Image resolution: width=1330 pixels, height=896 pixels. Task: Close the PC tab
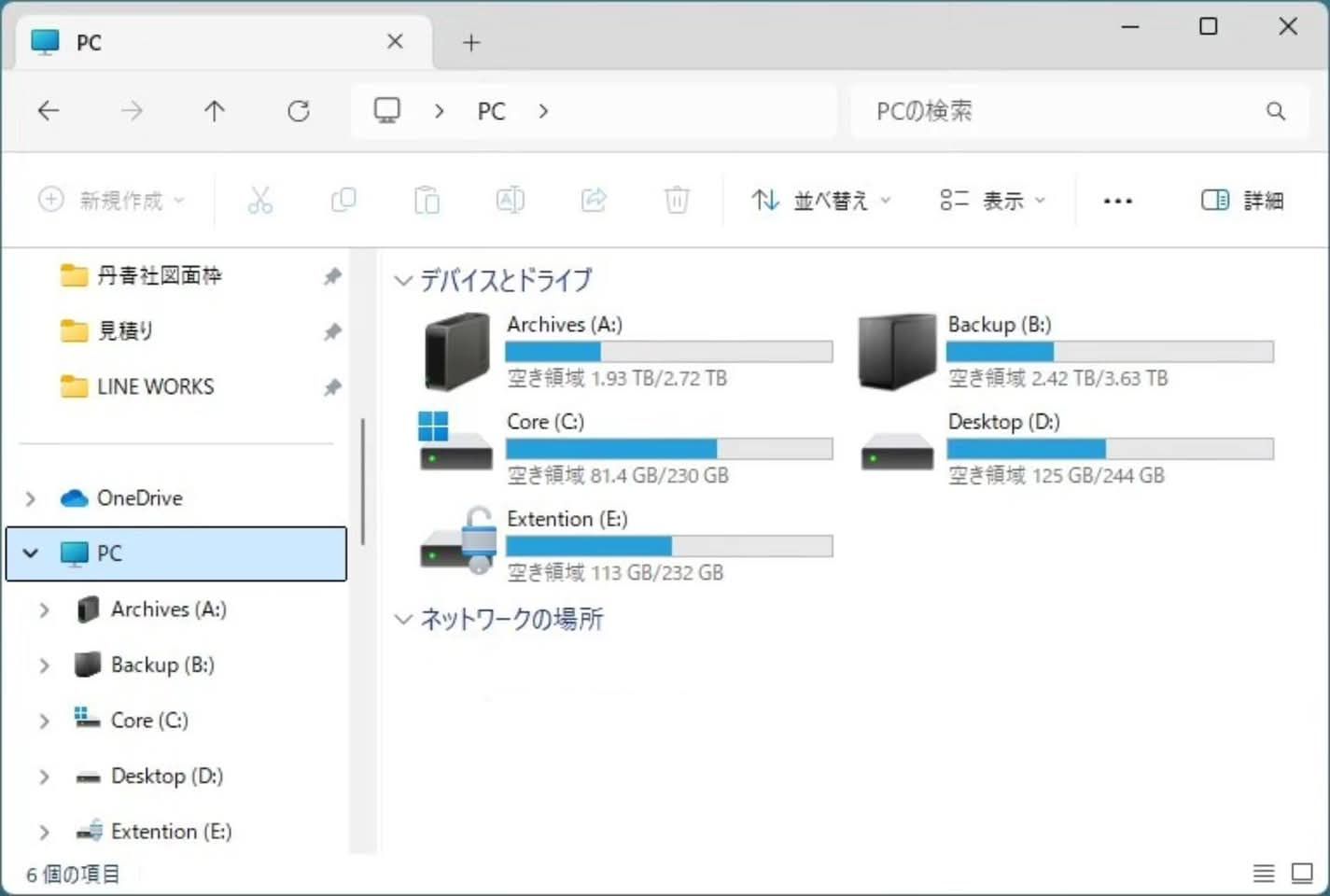click(x=395, y=42)
